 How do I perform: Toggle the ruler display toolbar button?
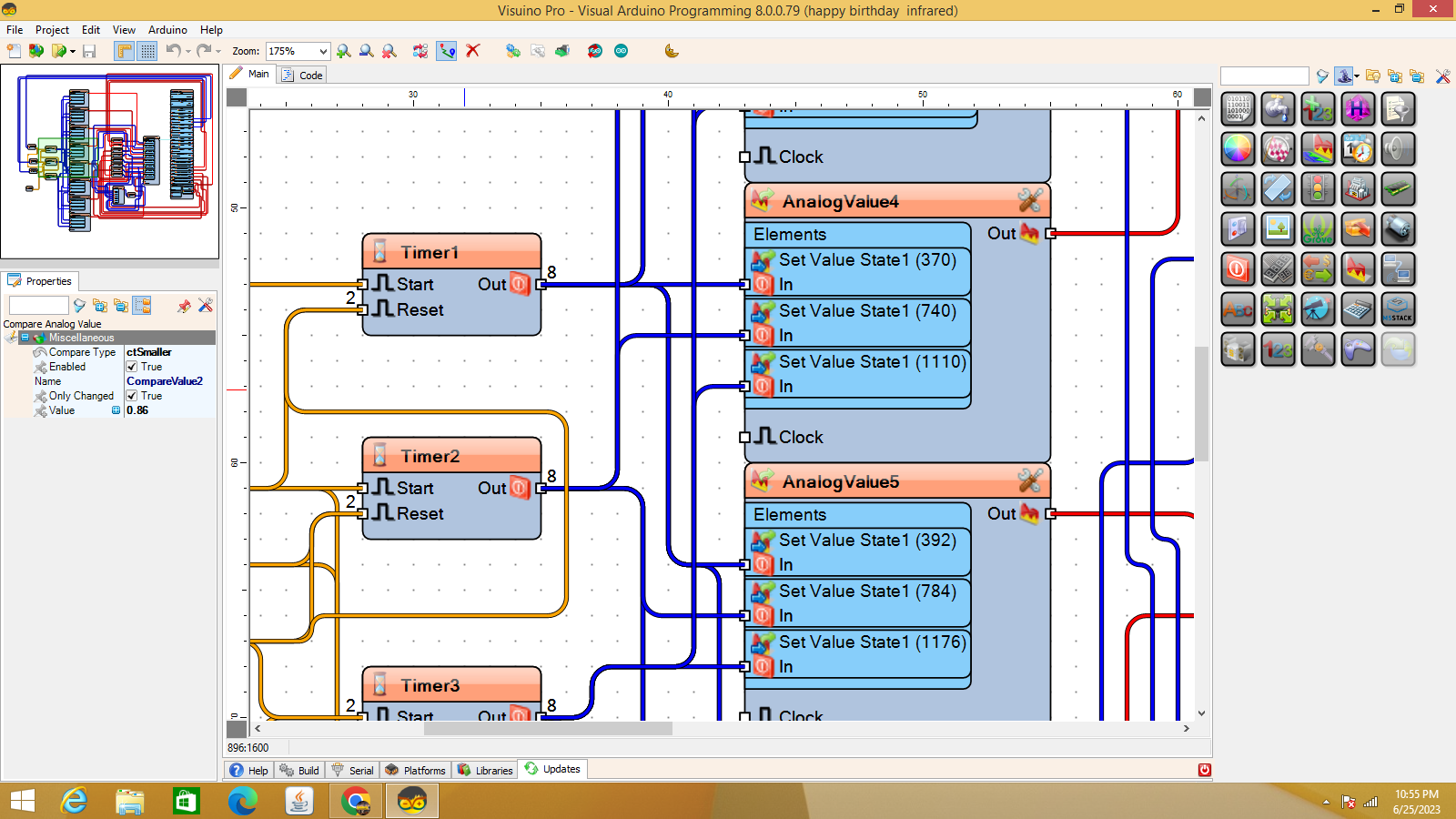click(x=124, y=51)
